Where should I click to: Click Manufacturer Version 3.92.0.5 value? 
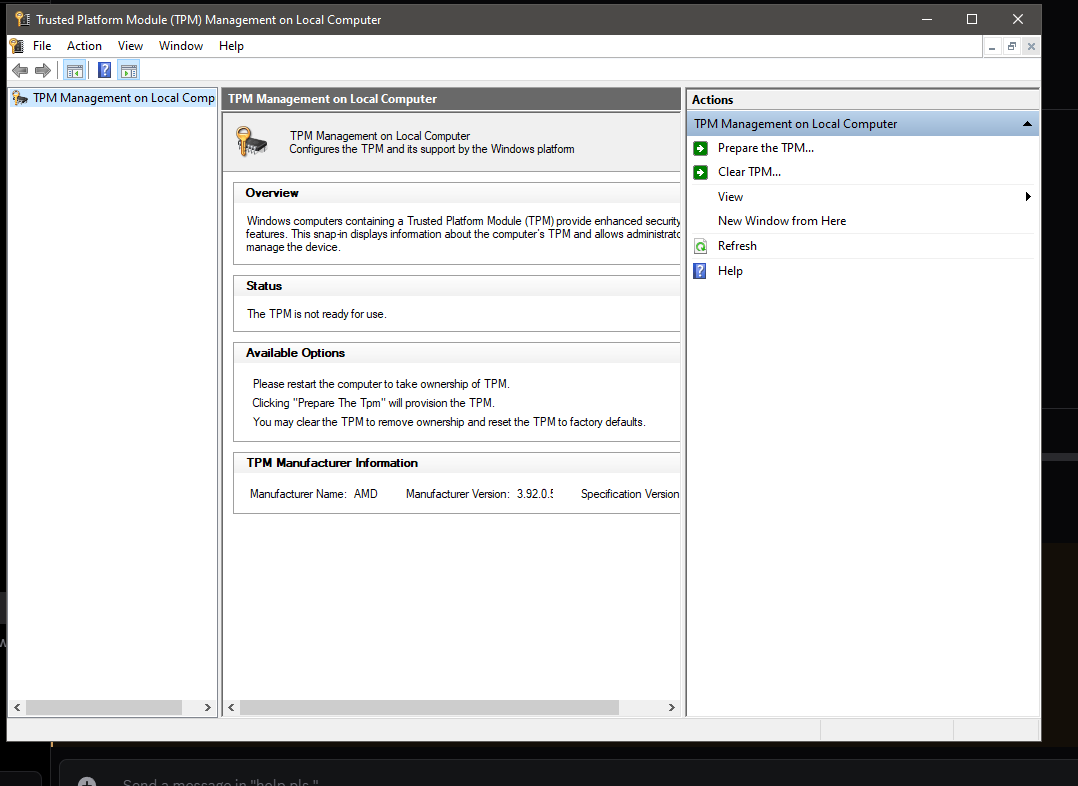click(x=535, y=494)
